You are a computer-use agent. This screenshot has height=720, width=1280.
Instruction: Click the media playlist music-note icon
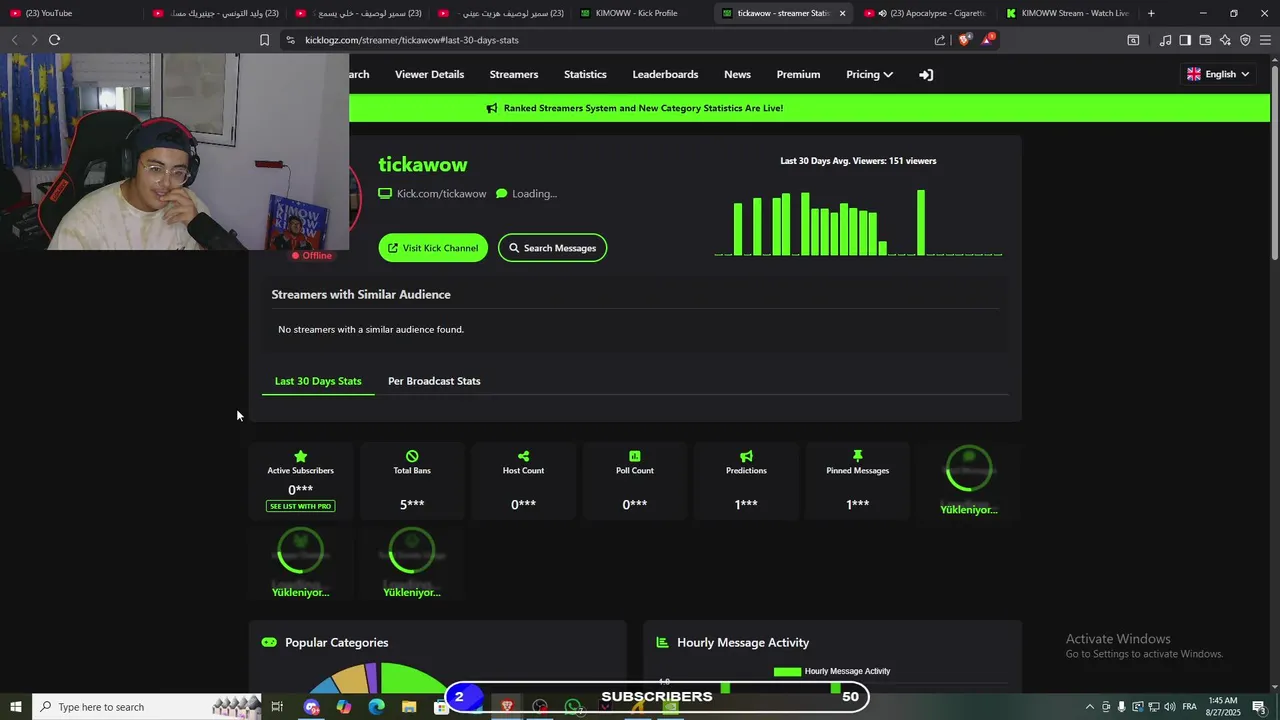click(1165, 40)
